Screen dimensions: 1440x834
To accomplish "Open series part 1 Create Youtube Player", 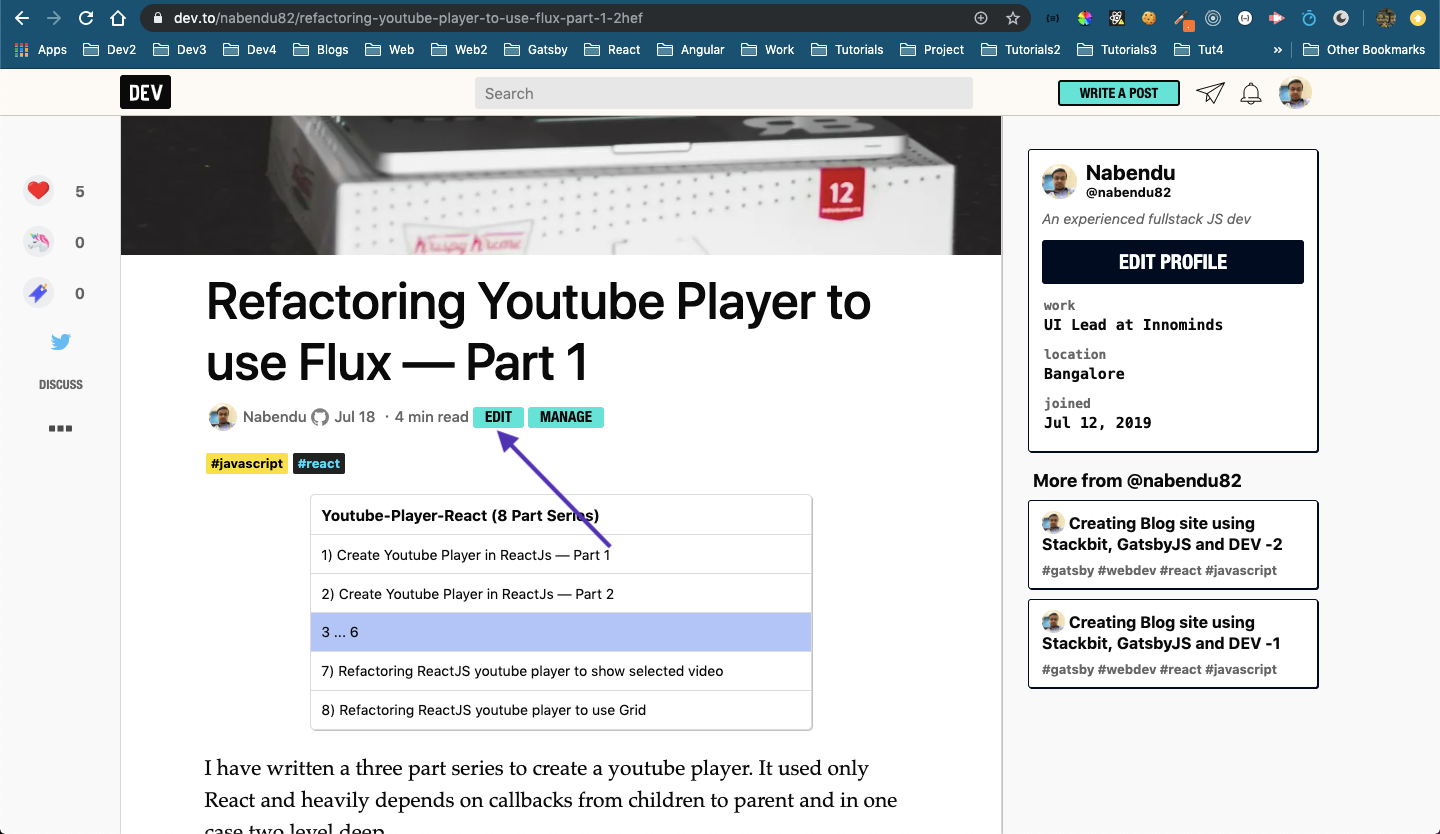I will click(x=561, y=555).
